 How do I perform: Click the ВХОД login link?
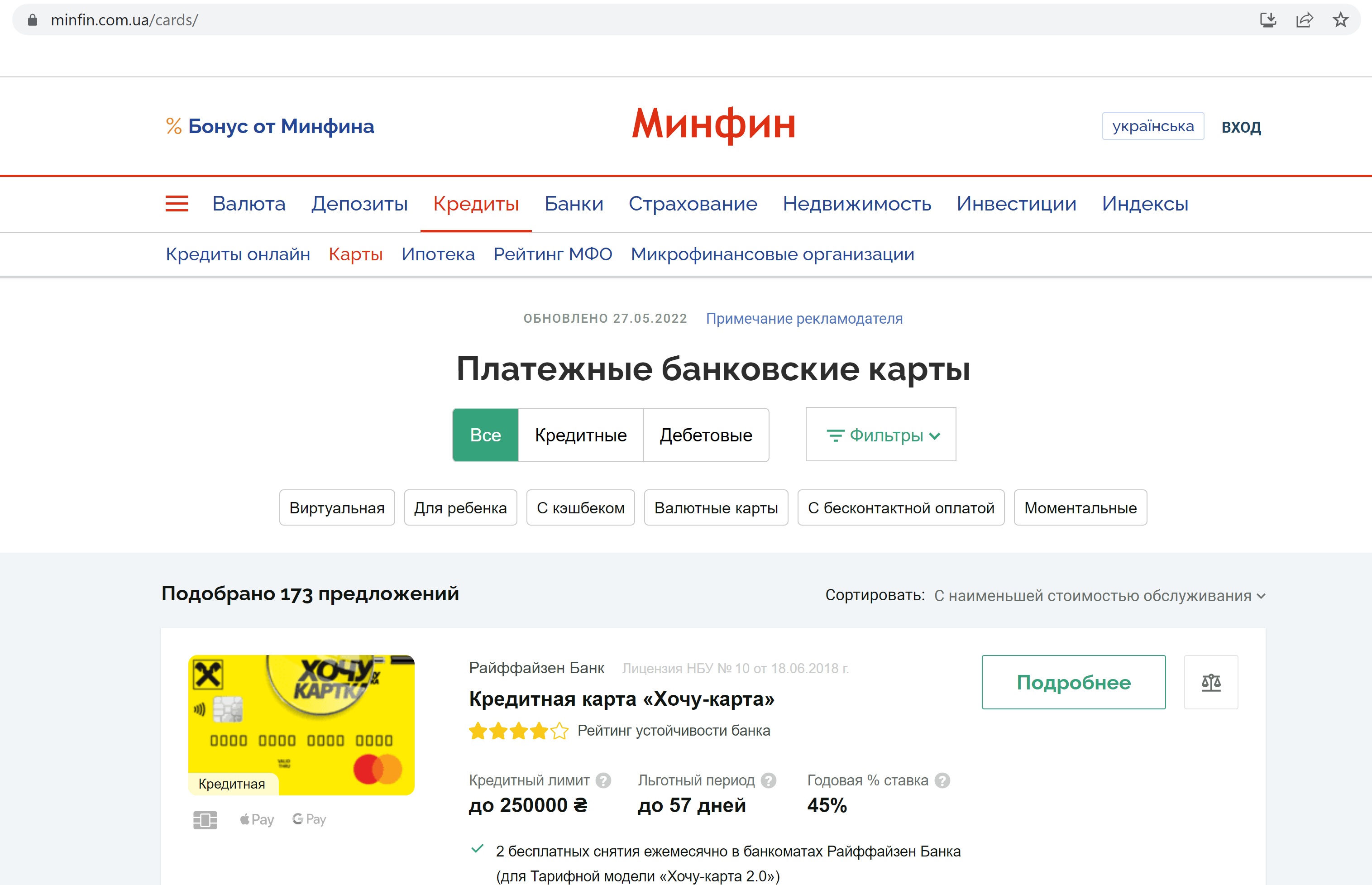coord(1241,127)
